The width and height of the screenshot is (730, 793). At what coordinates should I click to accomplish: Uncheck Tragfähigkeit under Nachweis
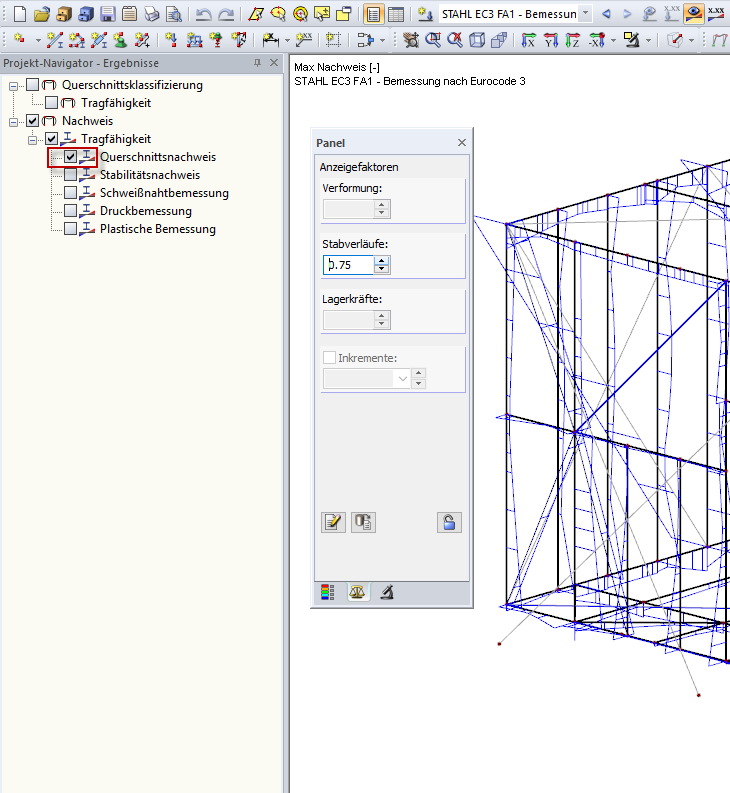click(x=51, y=139)
